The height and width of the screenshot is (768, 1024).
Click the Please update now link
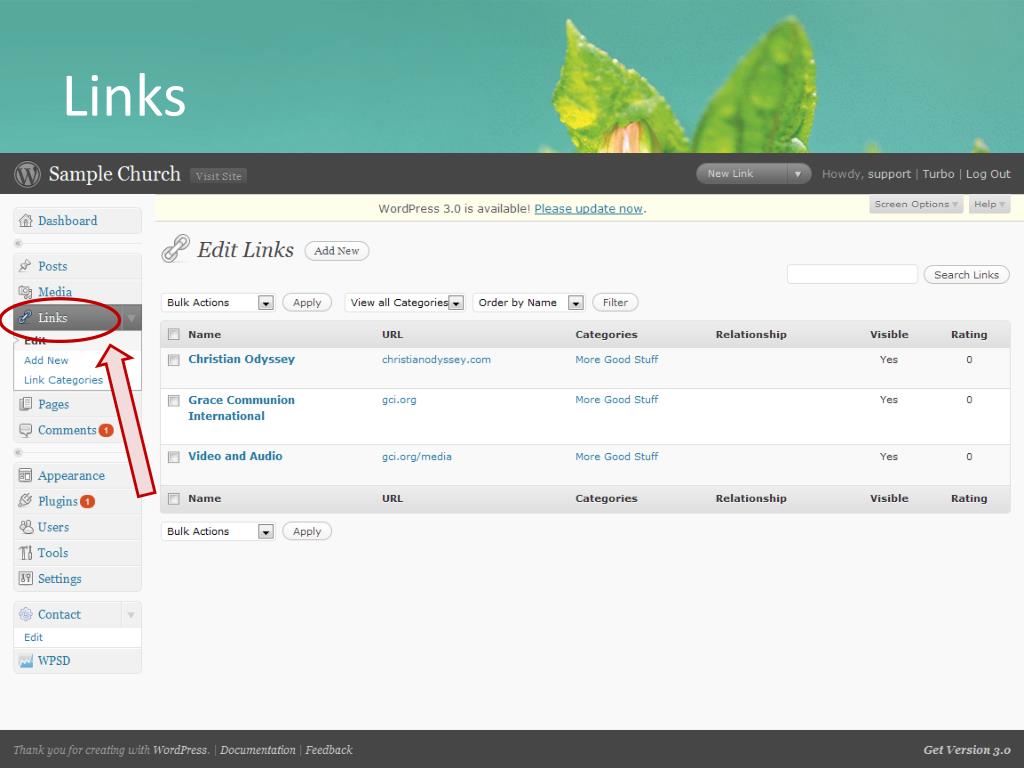[588, 209]
